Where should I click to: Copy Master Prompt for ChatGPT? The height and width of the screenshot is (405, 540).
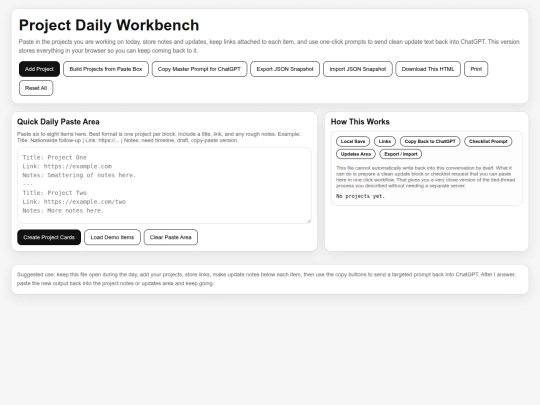[199, 69]
